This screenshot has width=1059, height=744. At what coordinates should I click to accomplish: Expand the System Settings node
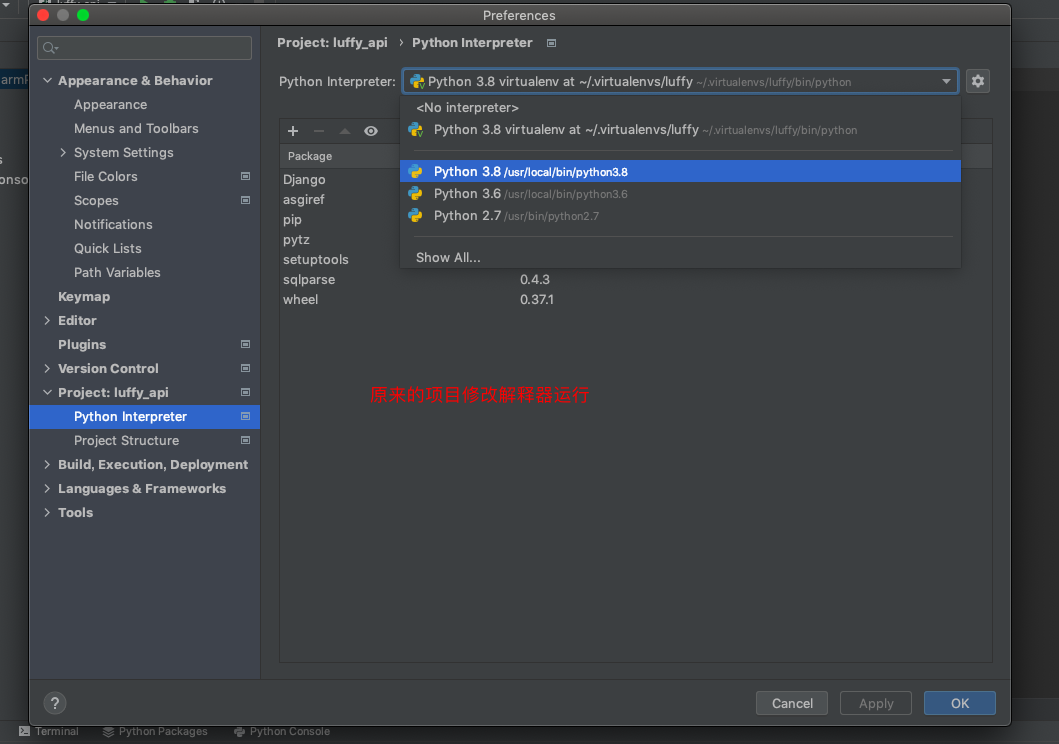click(63, 153)
